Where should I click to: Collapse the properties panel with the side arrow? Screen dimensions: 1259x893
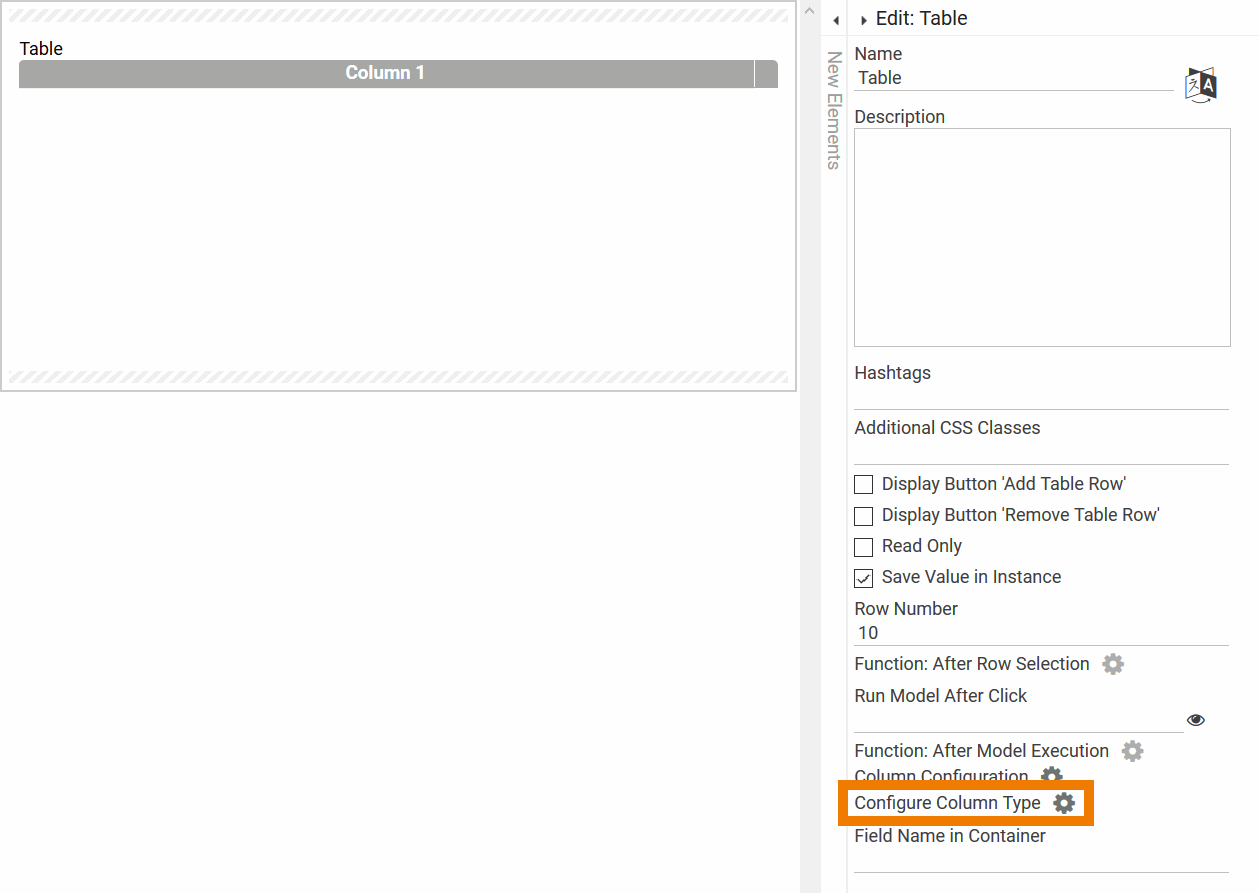(x=836, y=19)
